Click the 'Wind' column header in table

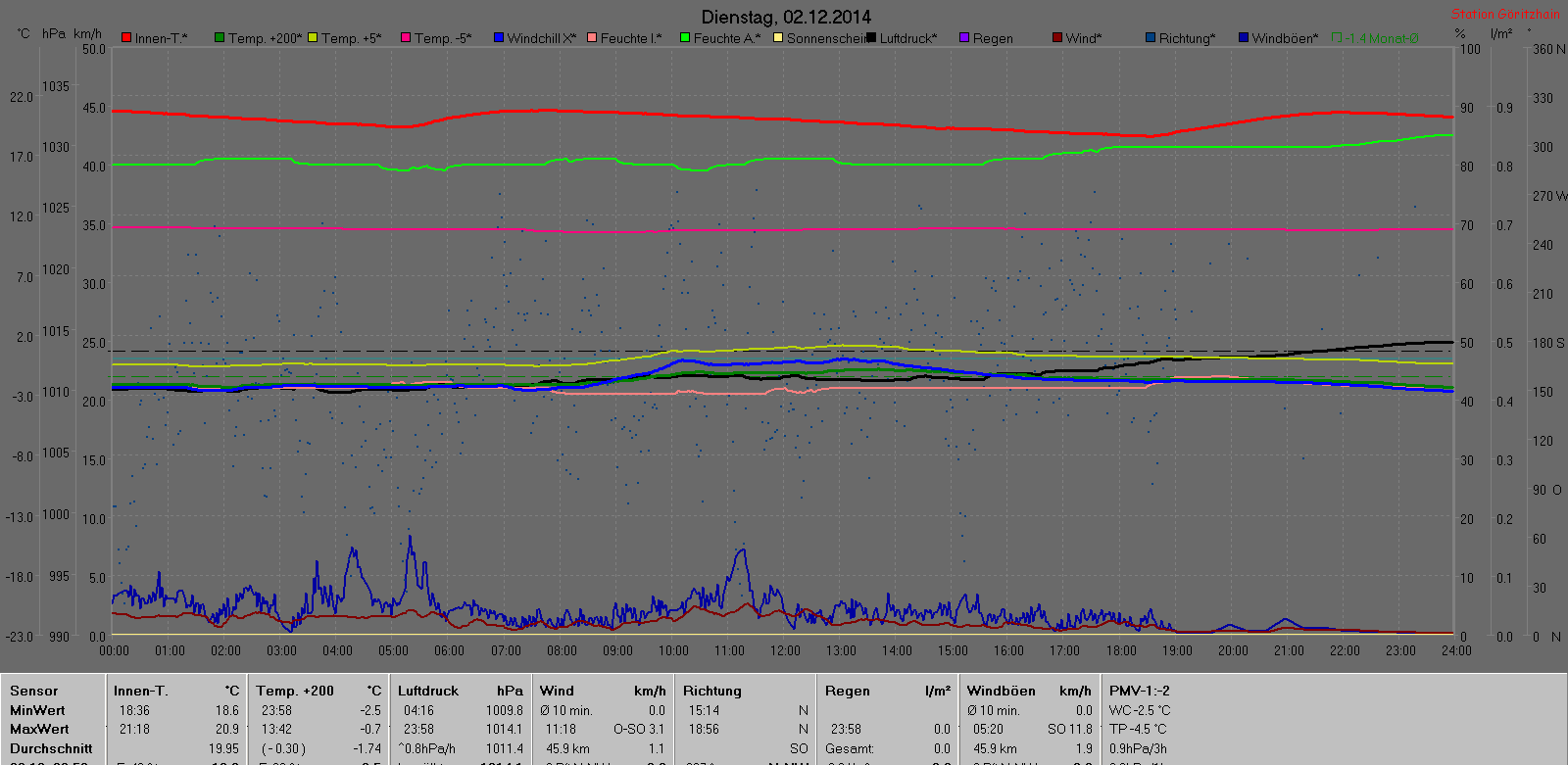click(557, 691)
